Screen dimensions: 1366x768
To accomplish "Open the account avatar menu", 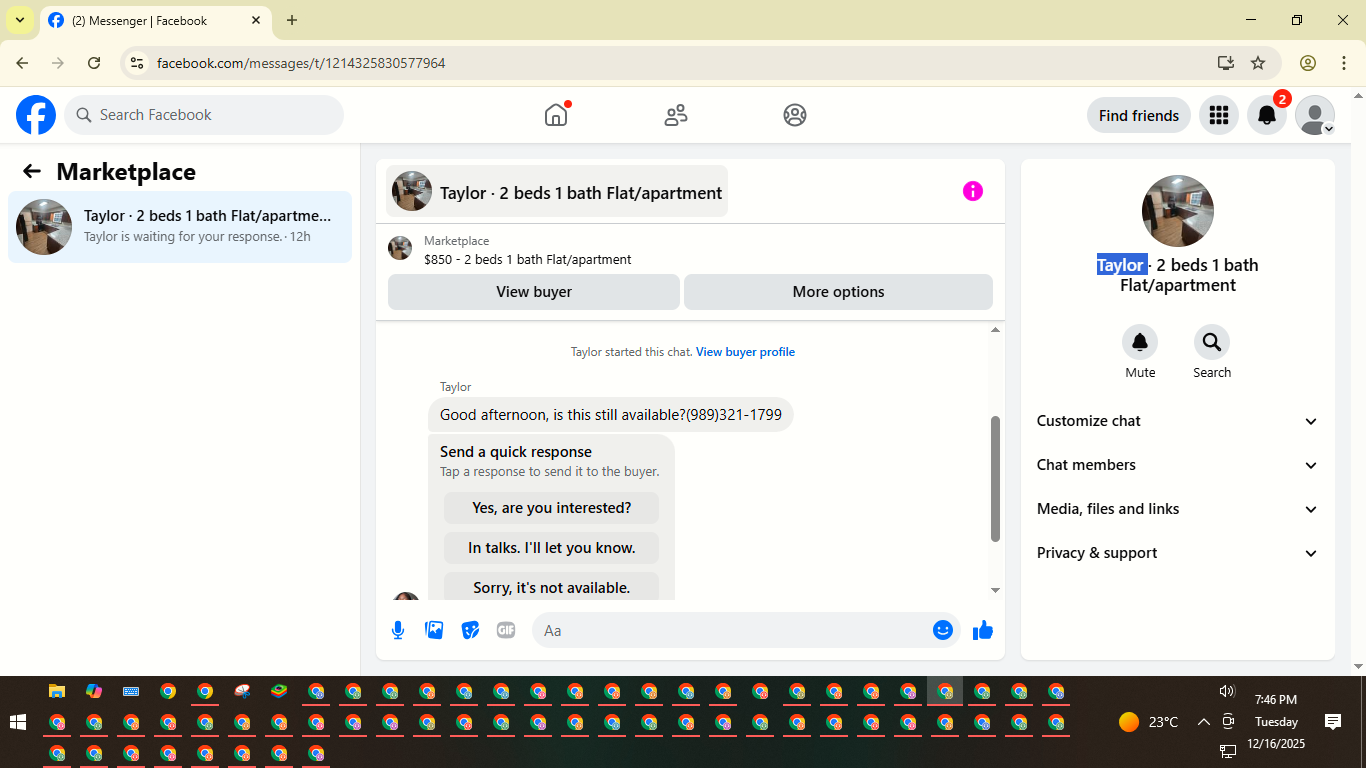I will 1314,115.
